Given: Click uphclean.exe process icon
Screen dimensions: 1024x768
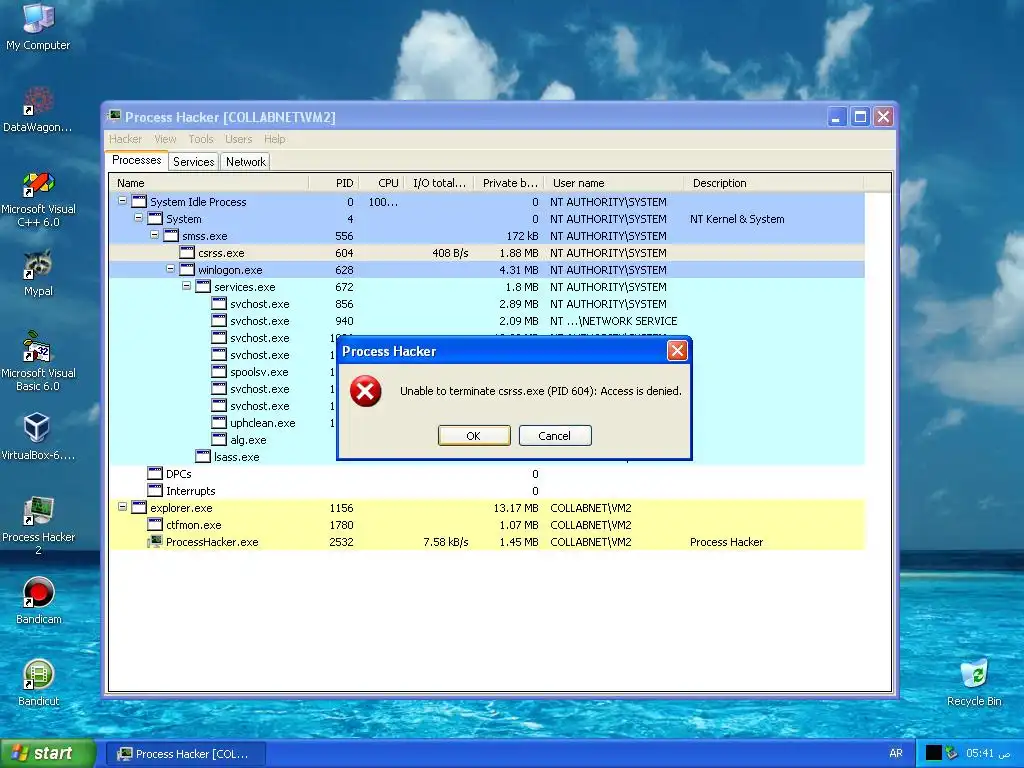Looking at the screenshot, I should tap(219, 423).
